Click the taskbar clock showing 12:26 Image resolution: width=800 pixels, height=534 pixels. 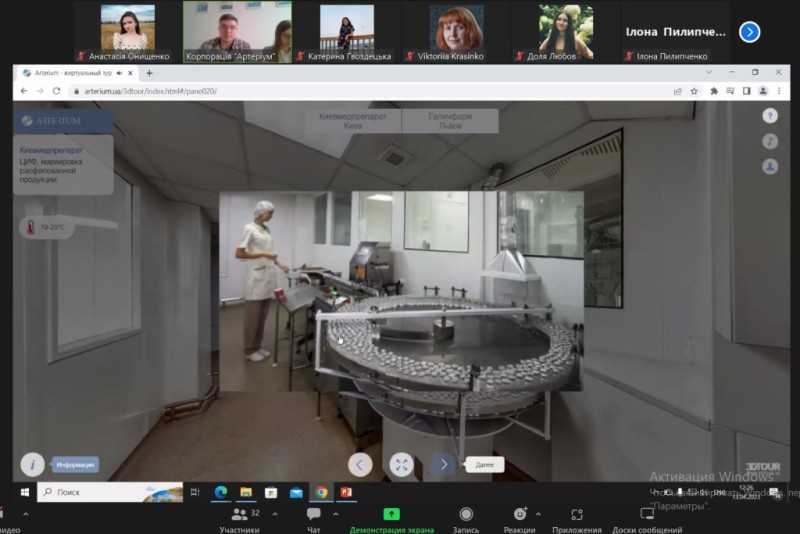(746, 492)
